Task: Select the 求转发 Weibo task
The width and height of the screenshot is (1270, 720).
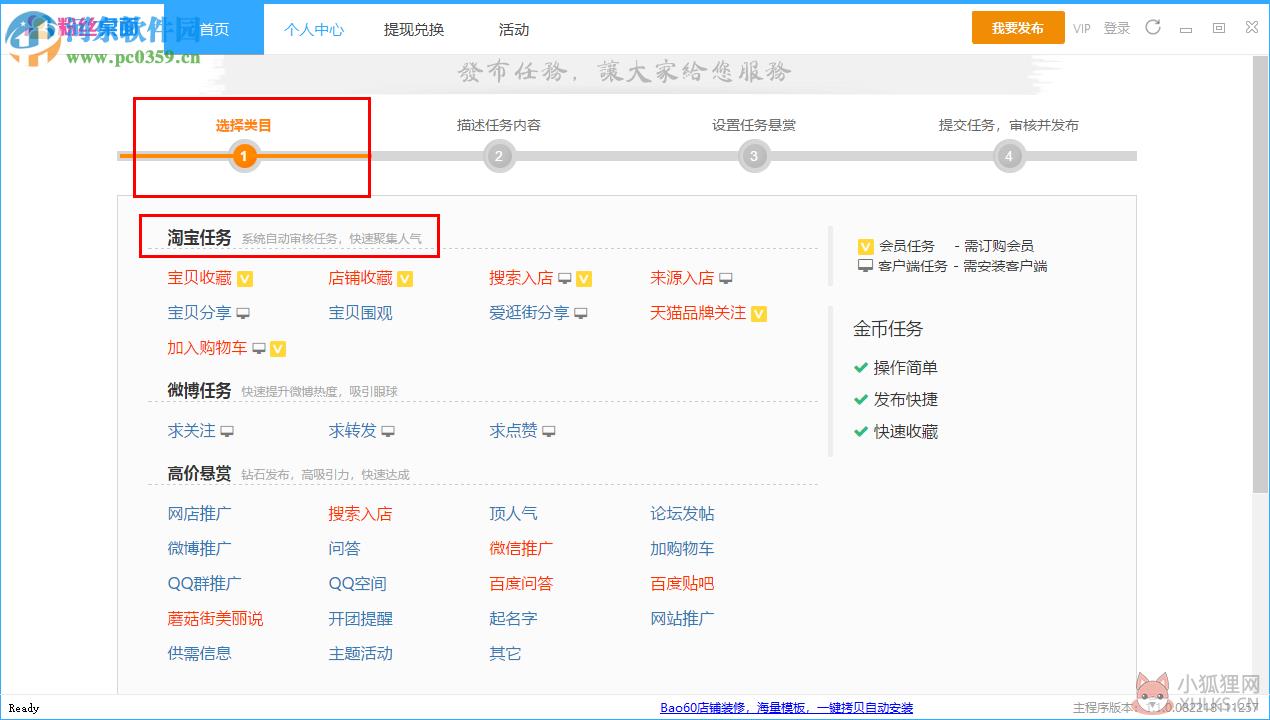Action: 352,431
